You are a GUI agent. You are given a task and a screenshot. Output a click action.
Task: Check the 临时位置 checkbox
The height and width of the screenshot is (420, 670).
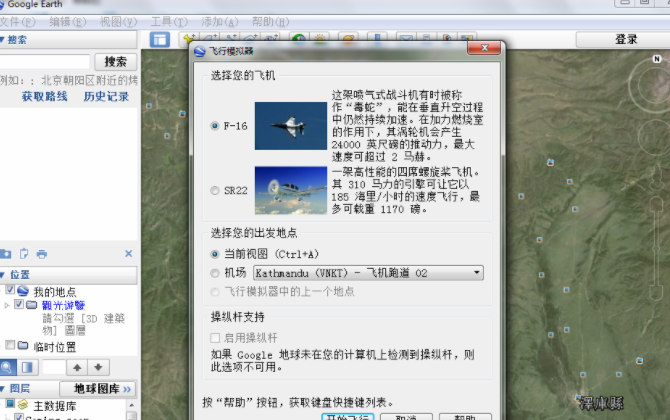tap(10, 345)
